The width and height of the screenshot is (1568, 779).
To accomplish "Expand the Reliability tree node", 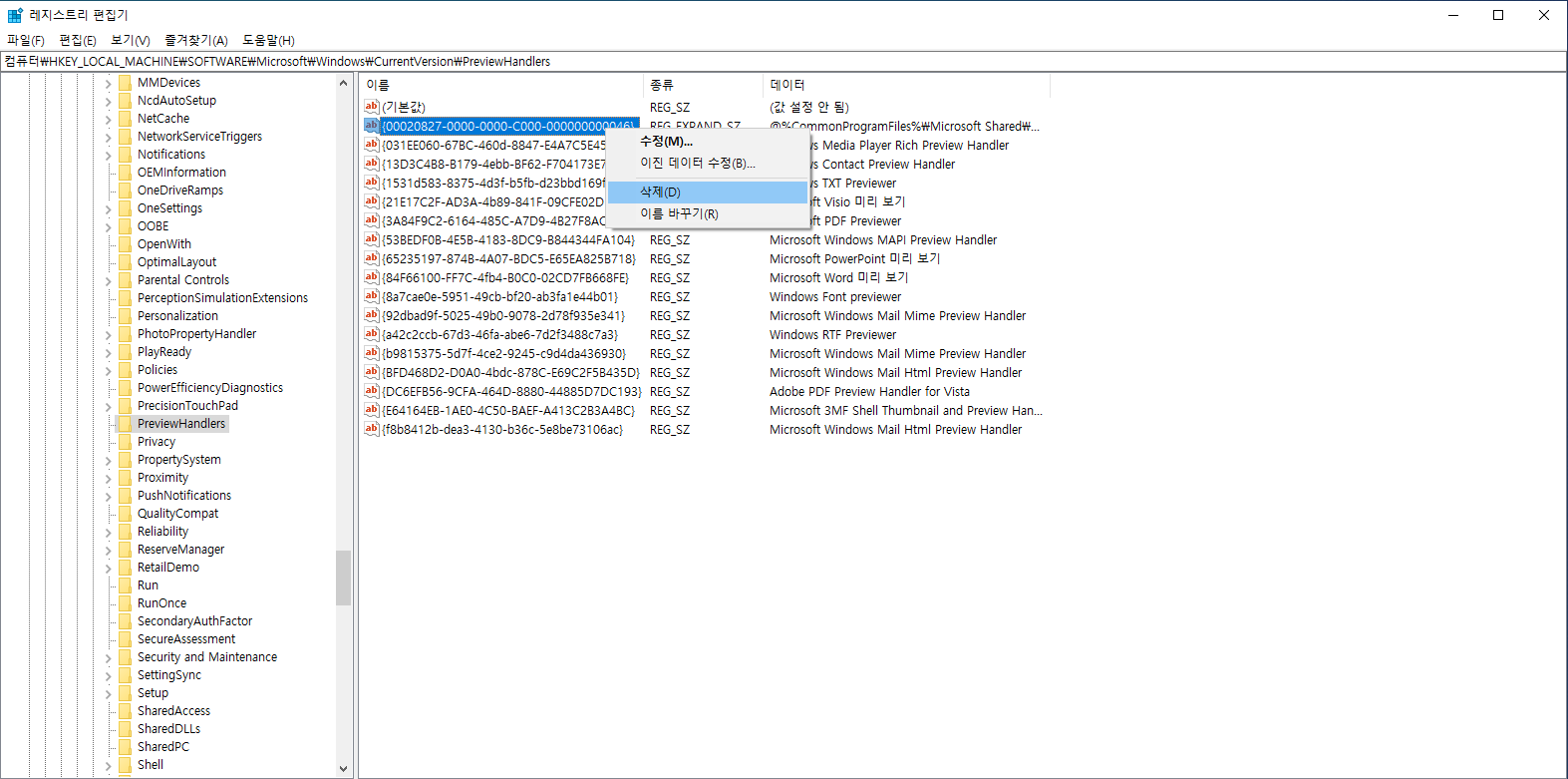I will click(x=109, y=532).
